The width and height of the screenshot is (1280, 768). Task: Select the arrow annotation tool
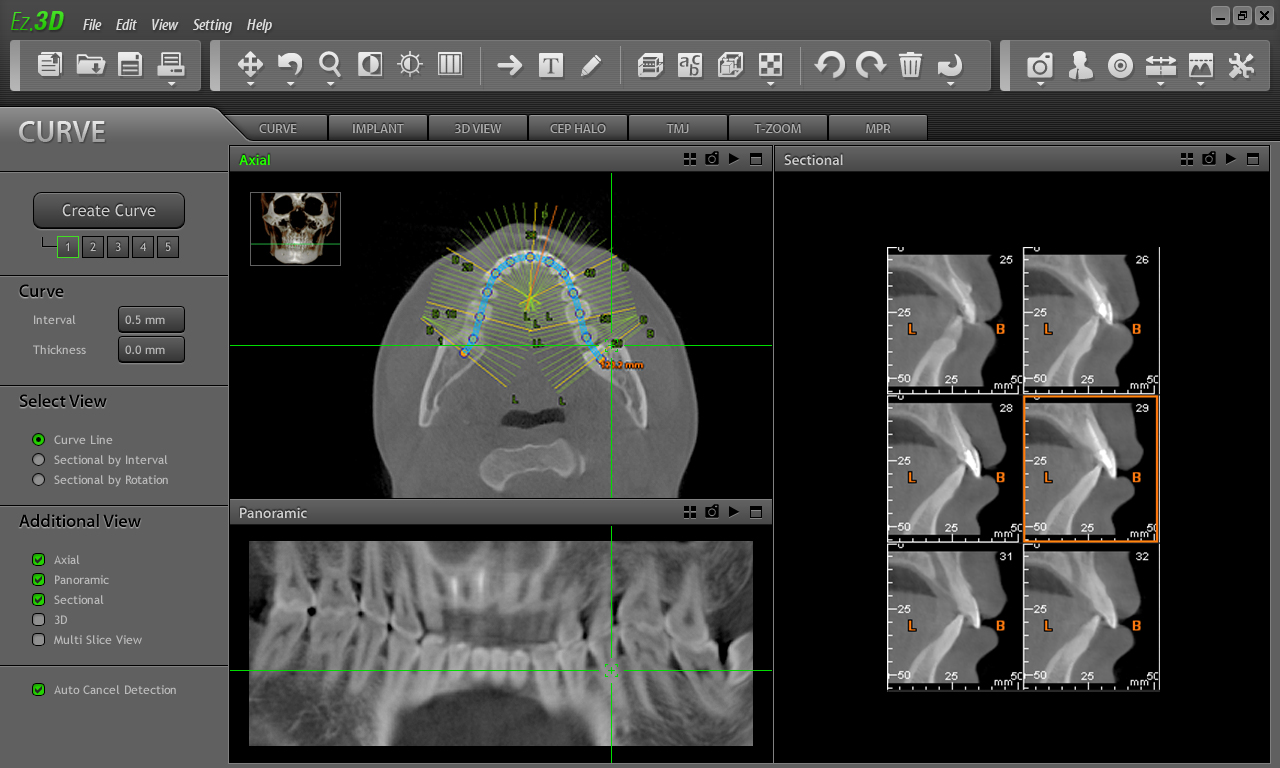pos(510,66)
